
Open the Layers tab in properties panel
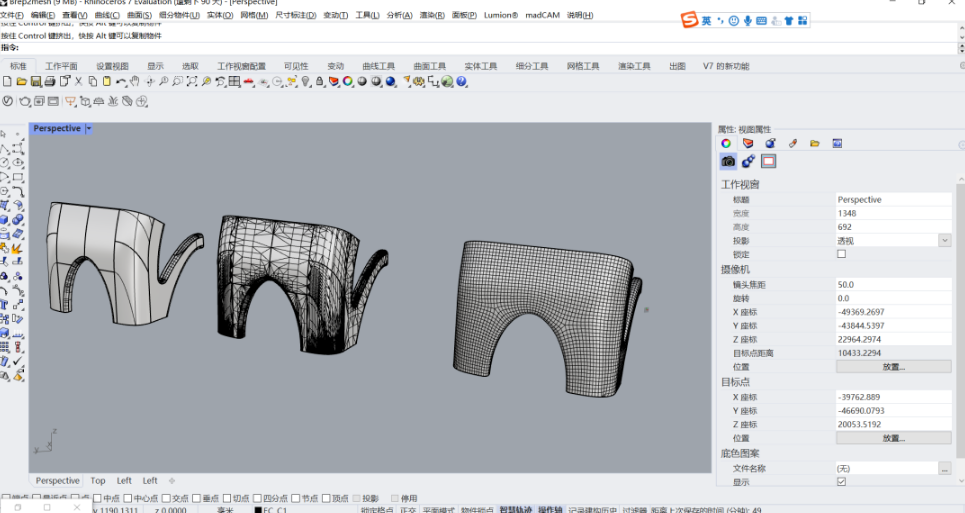pos(748,143)
